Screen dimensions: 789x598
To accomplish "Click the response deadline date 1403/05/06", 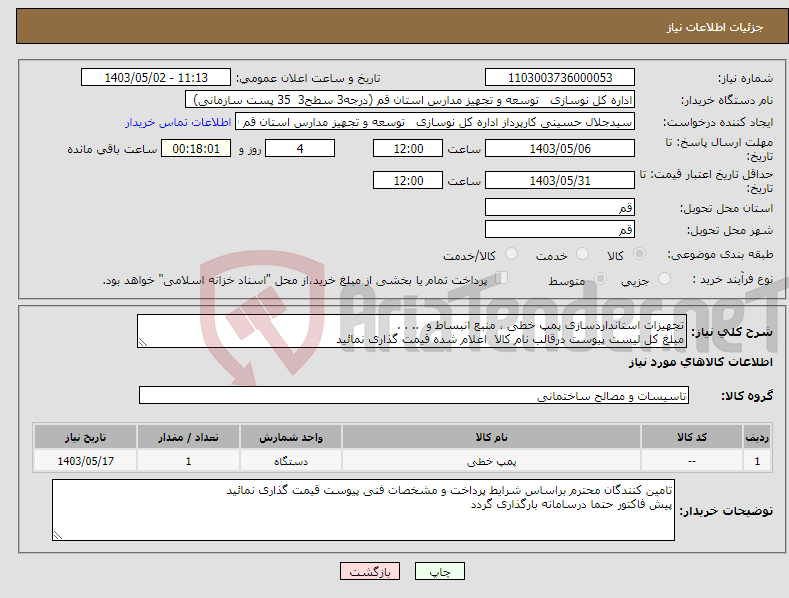I will pyautogui.click(x=560, y=148).
